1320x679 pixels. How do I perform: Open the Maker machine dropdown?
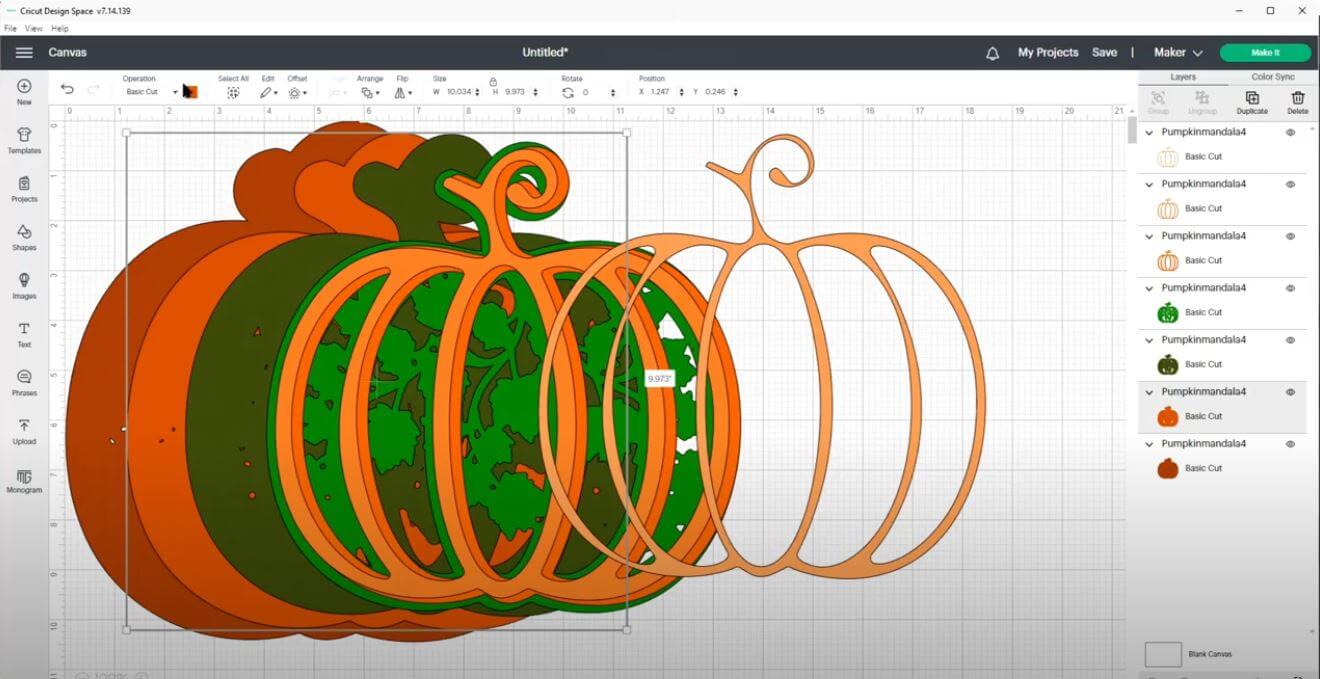[1178, 52]
